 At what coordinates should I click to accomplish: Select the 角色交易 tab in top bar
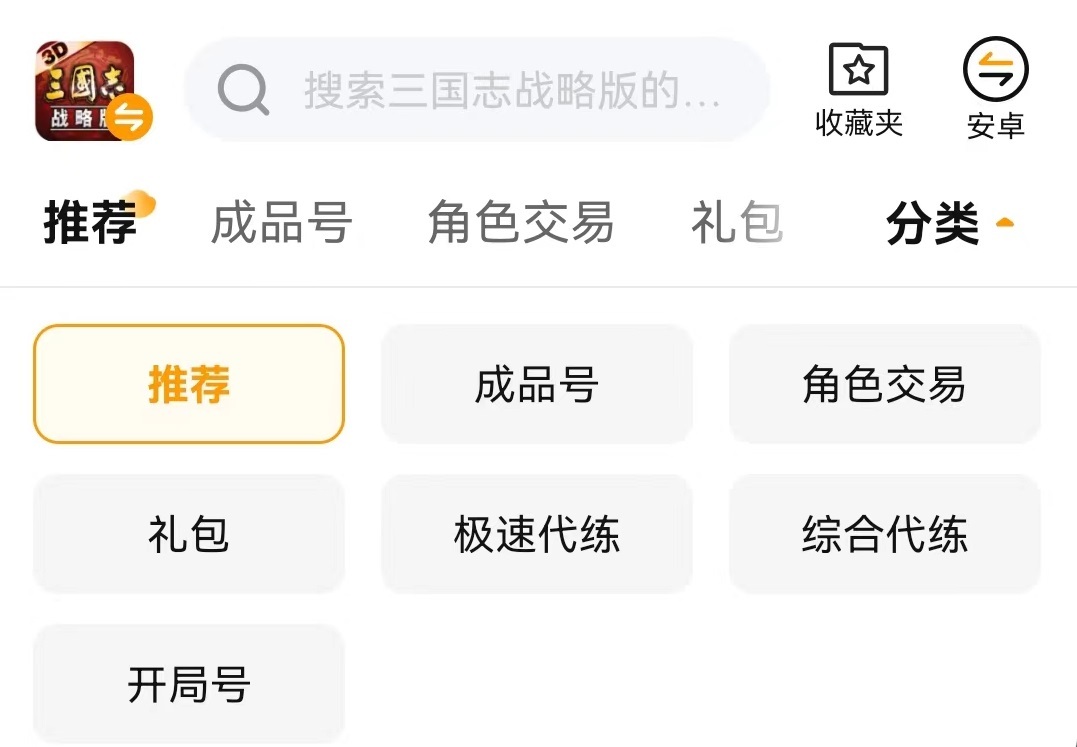pos(520,222)
